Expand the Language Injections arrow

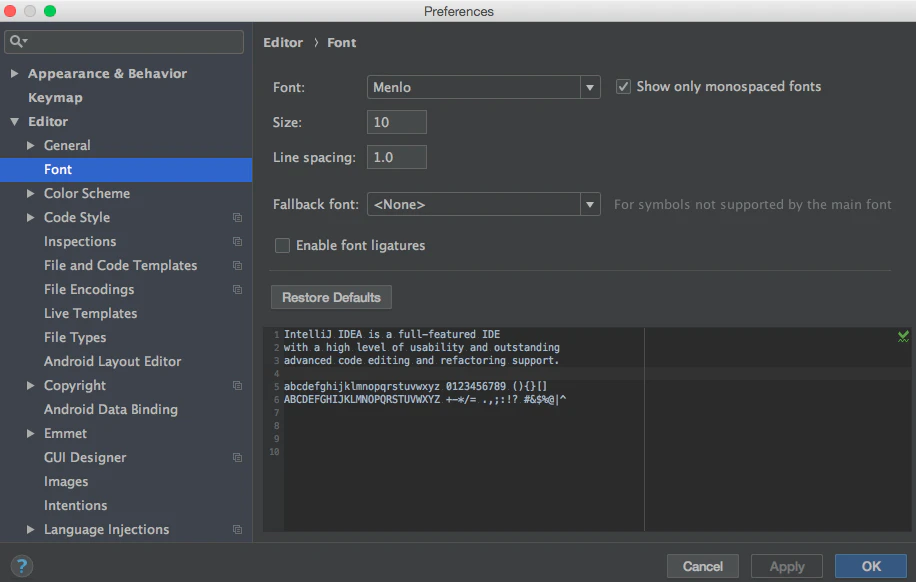pos(30,529)
